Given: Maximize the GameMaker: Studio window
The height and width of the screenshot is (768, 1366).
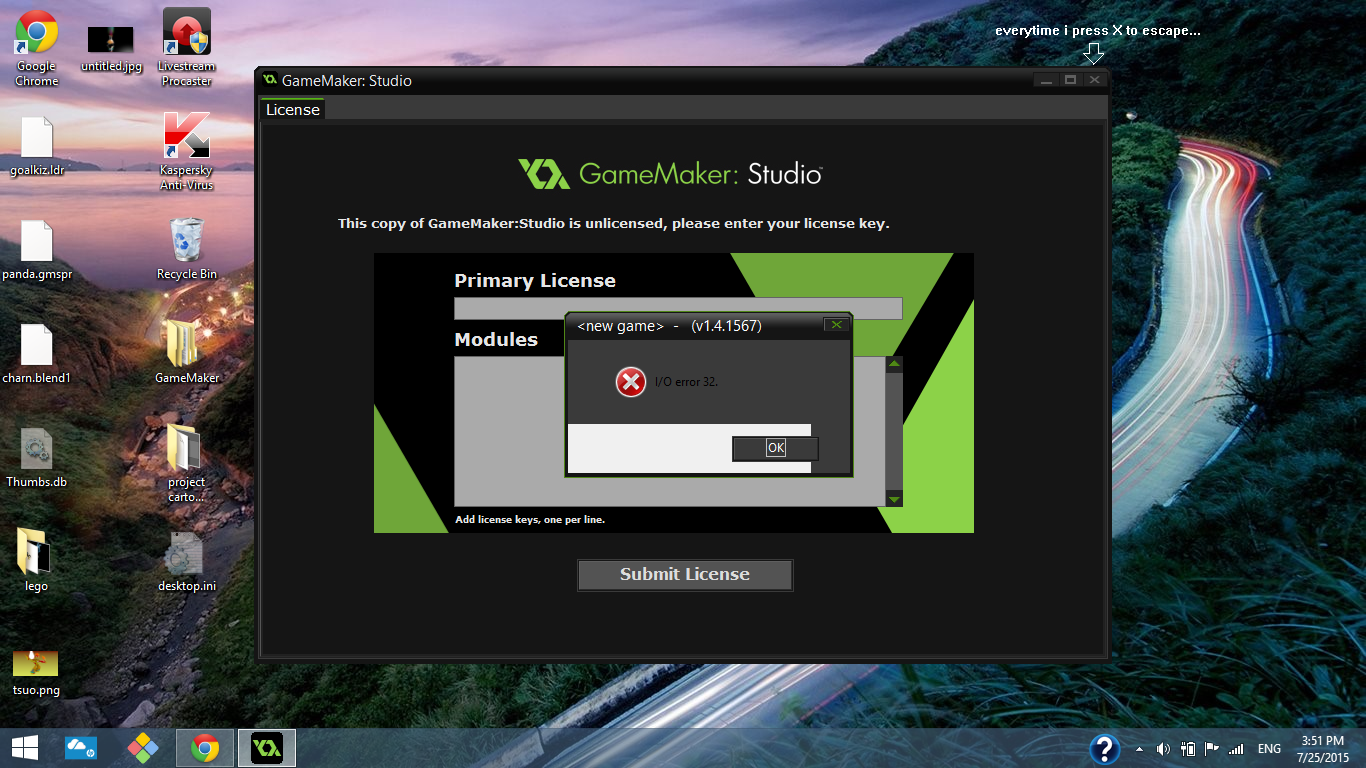Looking at the screenshot, I should (x=1070, y=80).
